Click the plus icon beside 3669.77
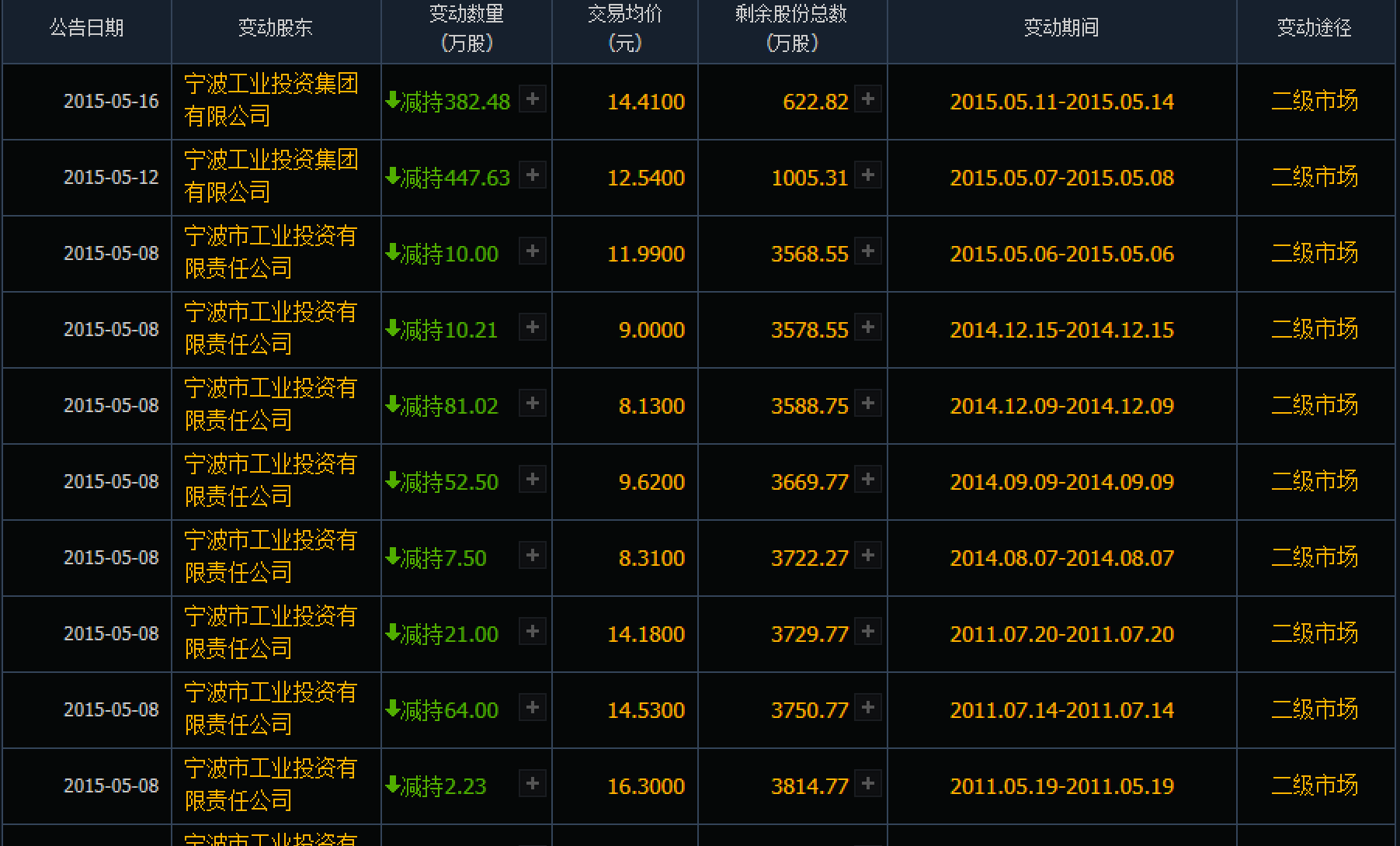This screenshot has width=1400, height=846. point(868,480)
